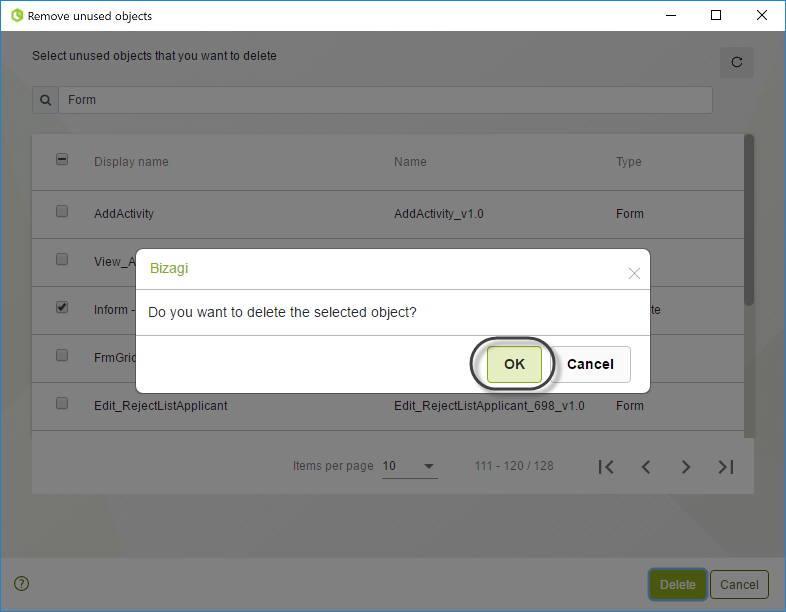The width and height of the screenshot is (786, 612).
Task: Close the Bizagi dialog with the X
Action: tap(634, 273)
